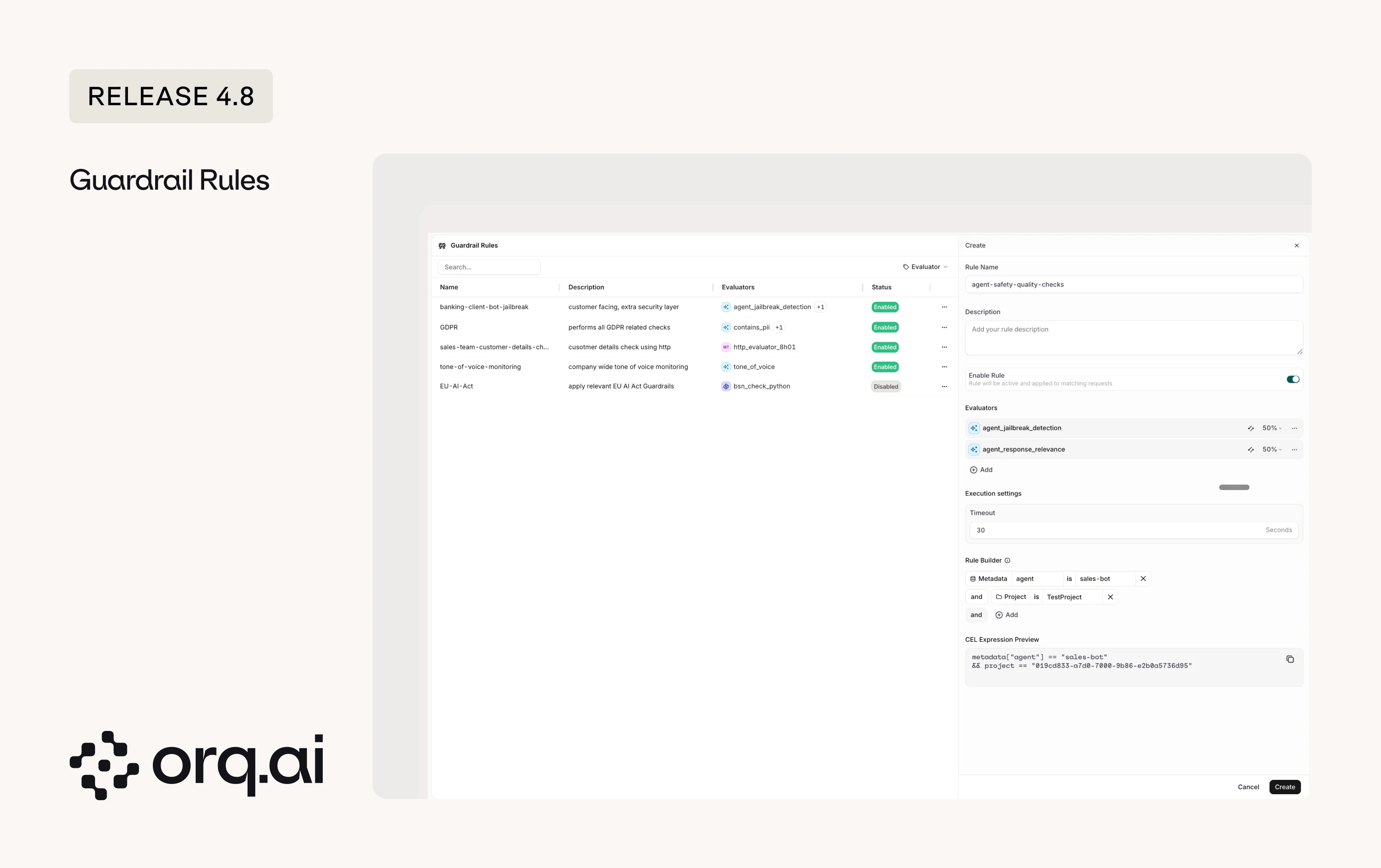
Task: Open row actions for EU-AI-Act rule
Action: [x=945, y=386]
